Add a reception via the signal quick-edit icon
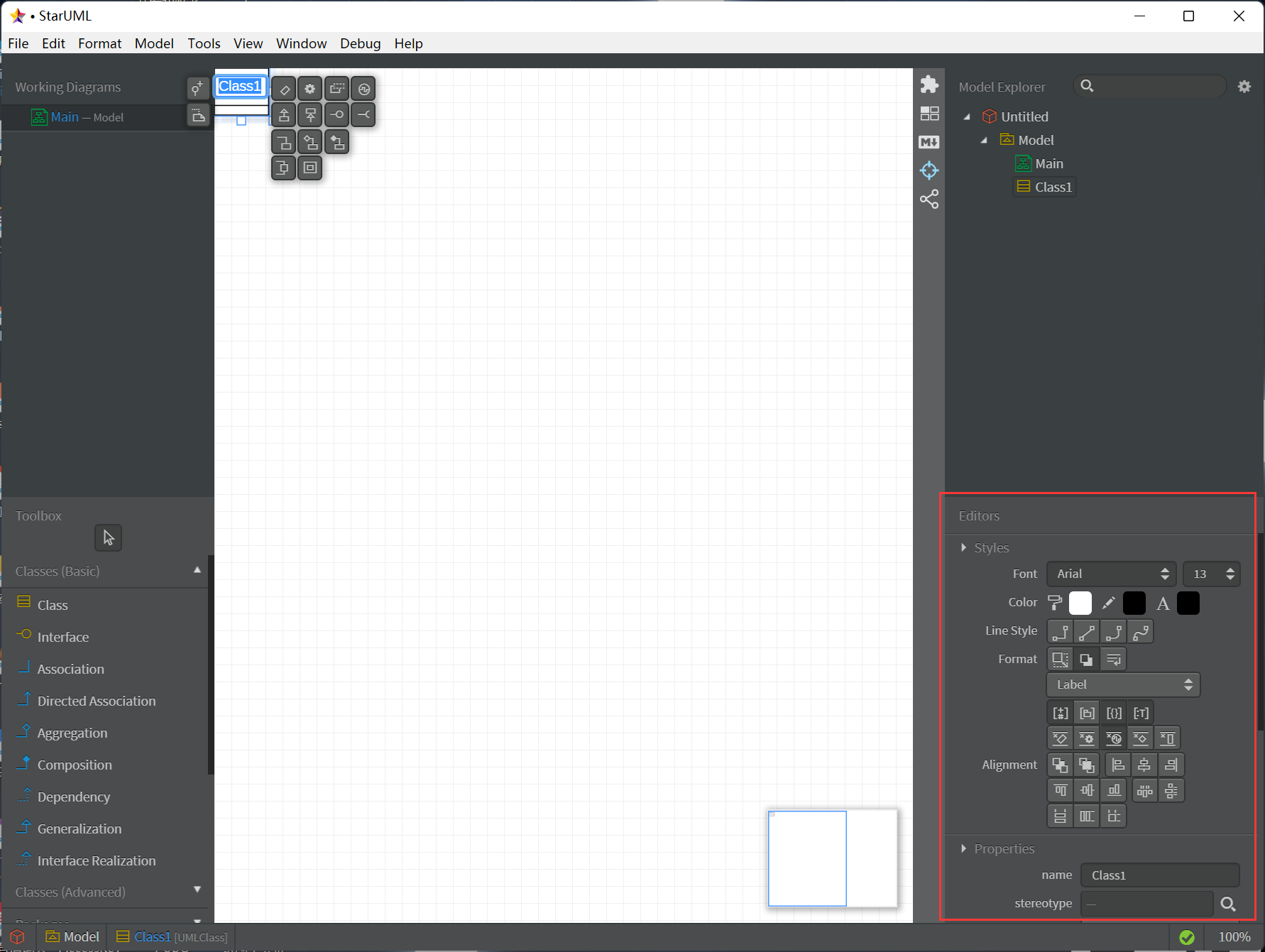The width and height of the screenshot is (1265, 952). [x=363, y=89]
